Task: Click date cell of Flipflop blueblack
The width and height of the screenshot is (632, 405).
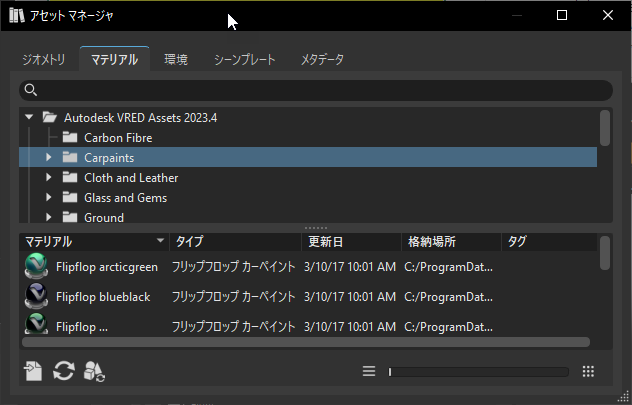Action: point(350,297)
